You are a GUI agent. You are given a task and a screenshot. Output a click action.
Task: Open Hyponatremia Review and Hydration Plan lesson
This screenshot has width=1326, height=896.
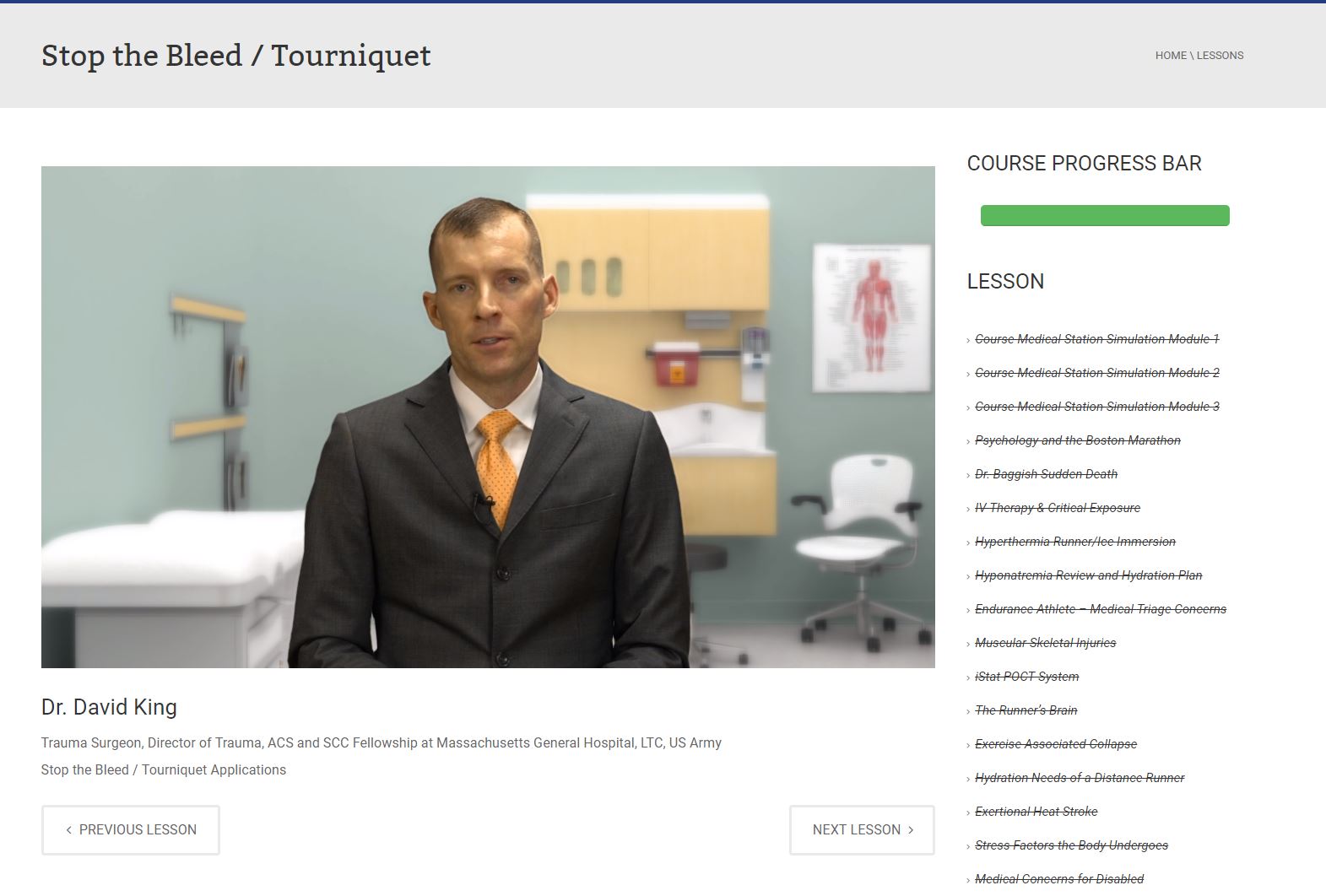(1089, 575)
